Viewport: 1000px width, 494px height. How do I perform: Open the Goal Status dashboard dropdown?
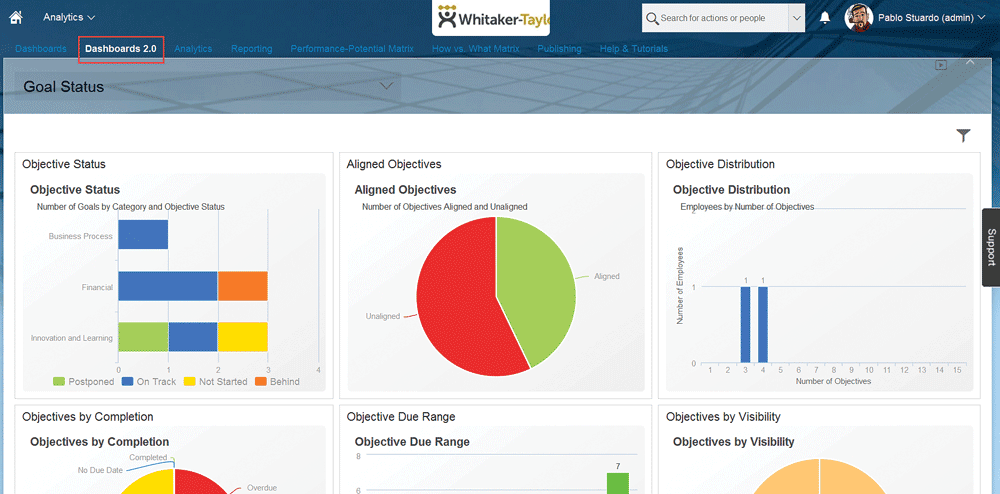(x=386, y=87)
